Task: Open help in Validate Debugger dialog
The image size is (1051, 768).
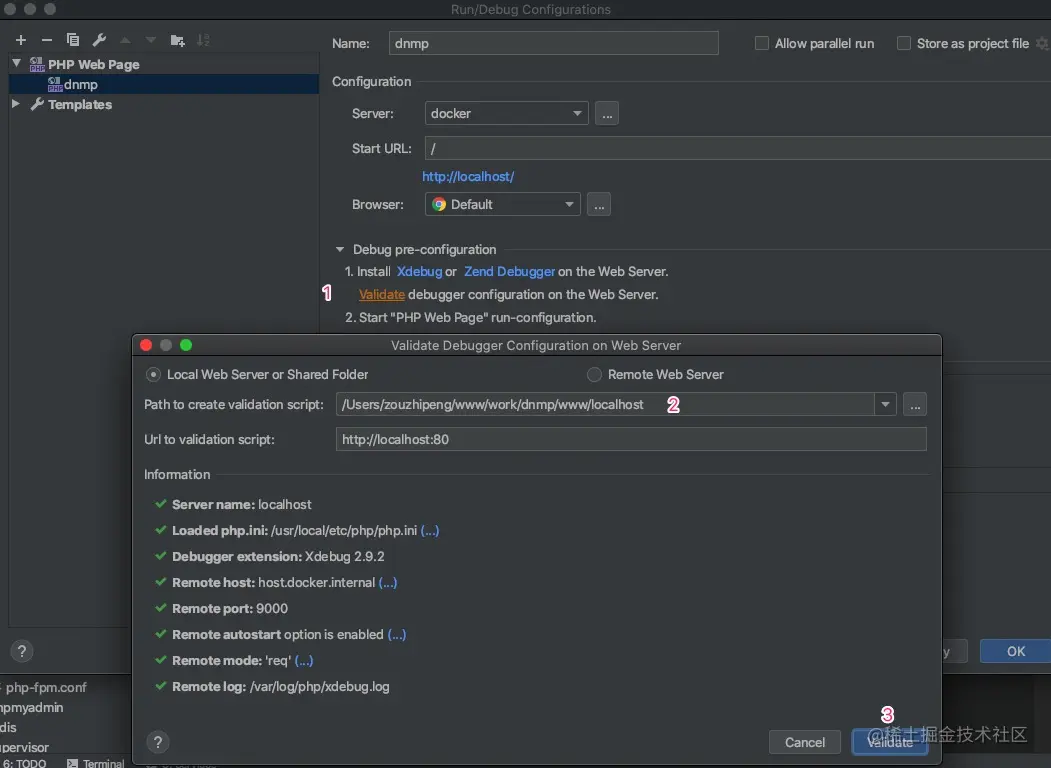Action: pos(158,742)
